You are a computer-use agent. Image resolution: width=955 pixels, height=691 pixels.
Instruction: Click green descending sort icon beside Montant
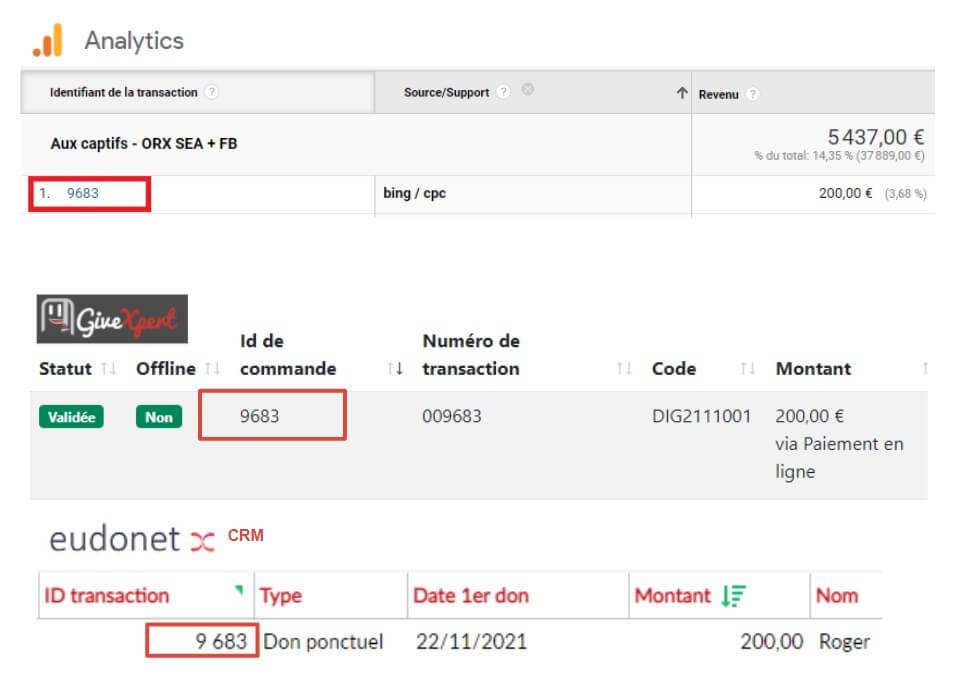pos(731,596)
